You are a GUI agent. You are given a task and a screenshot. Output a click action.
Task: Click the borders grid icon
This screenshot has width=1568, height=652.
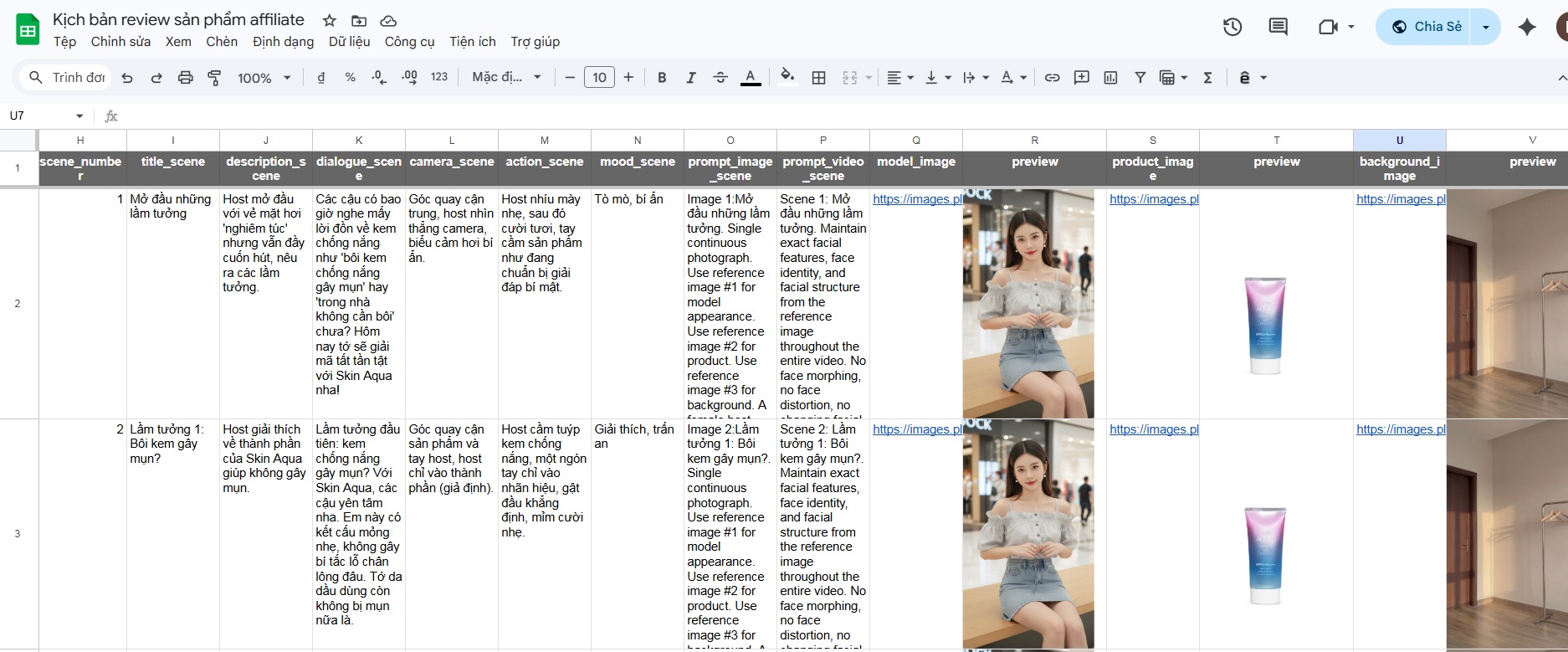pos(818,78)
